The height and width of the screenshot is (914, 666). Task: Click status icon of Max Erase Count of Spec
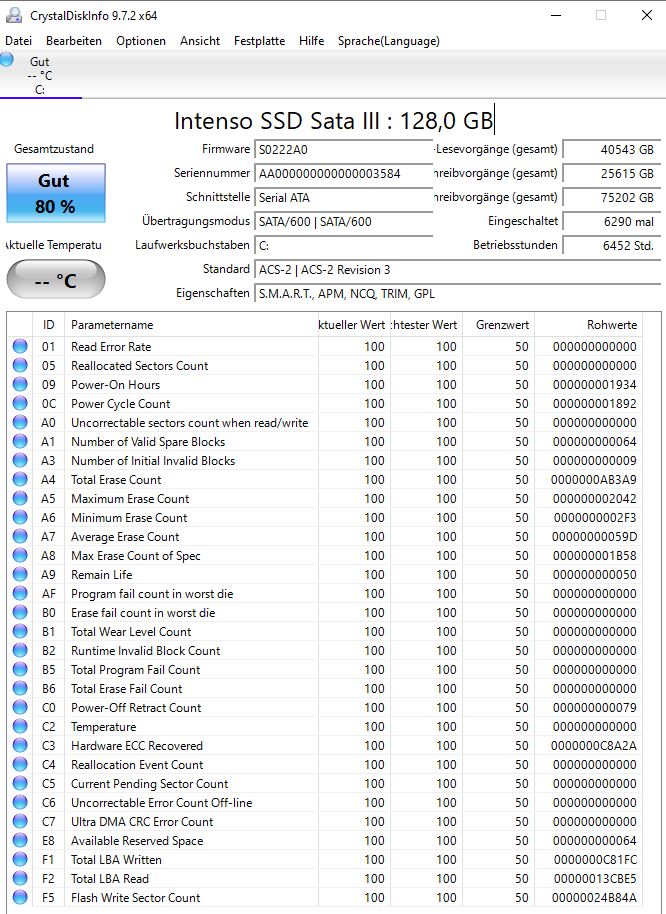[20, 556]
